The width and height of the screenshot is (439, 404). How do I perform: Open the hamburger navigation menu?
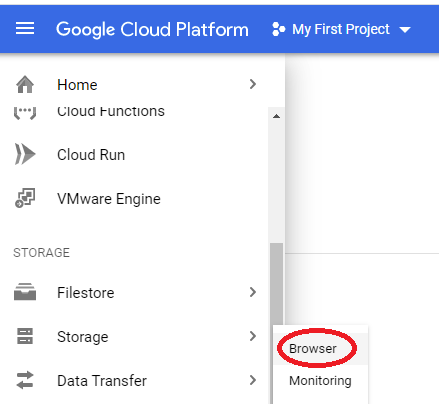[x=25, y=29]
